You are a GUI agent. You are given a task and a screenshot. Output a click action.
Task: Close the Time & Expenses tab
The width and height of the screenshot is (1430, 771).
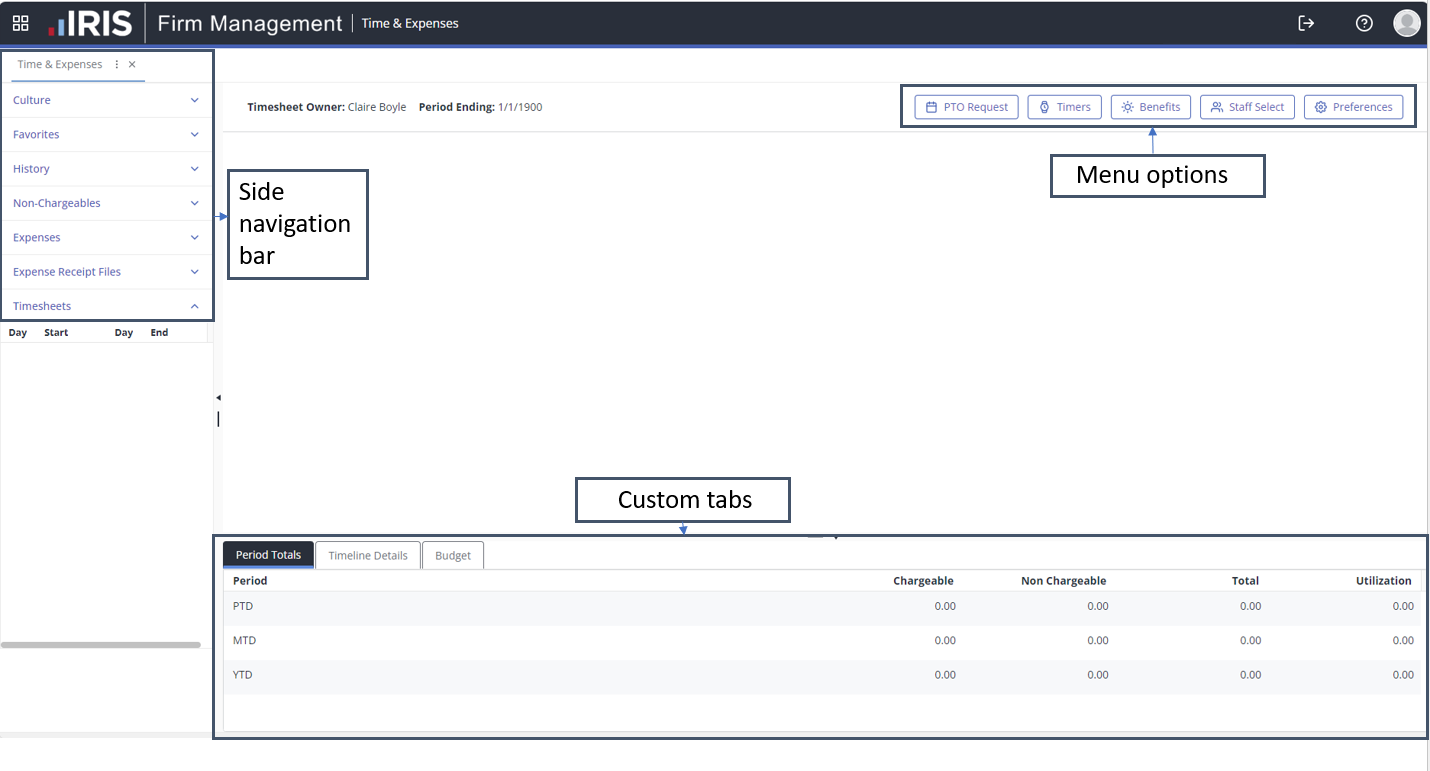coord(132,64)
